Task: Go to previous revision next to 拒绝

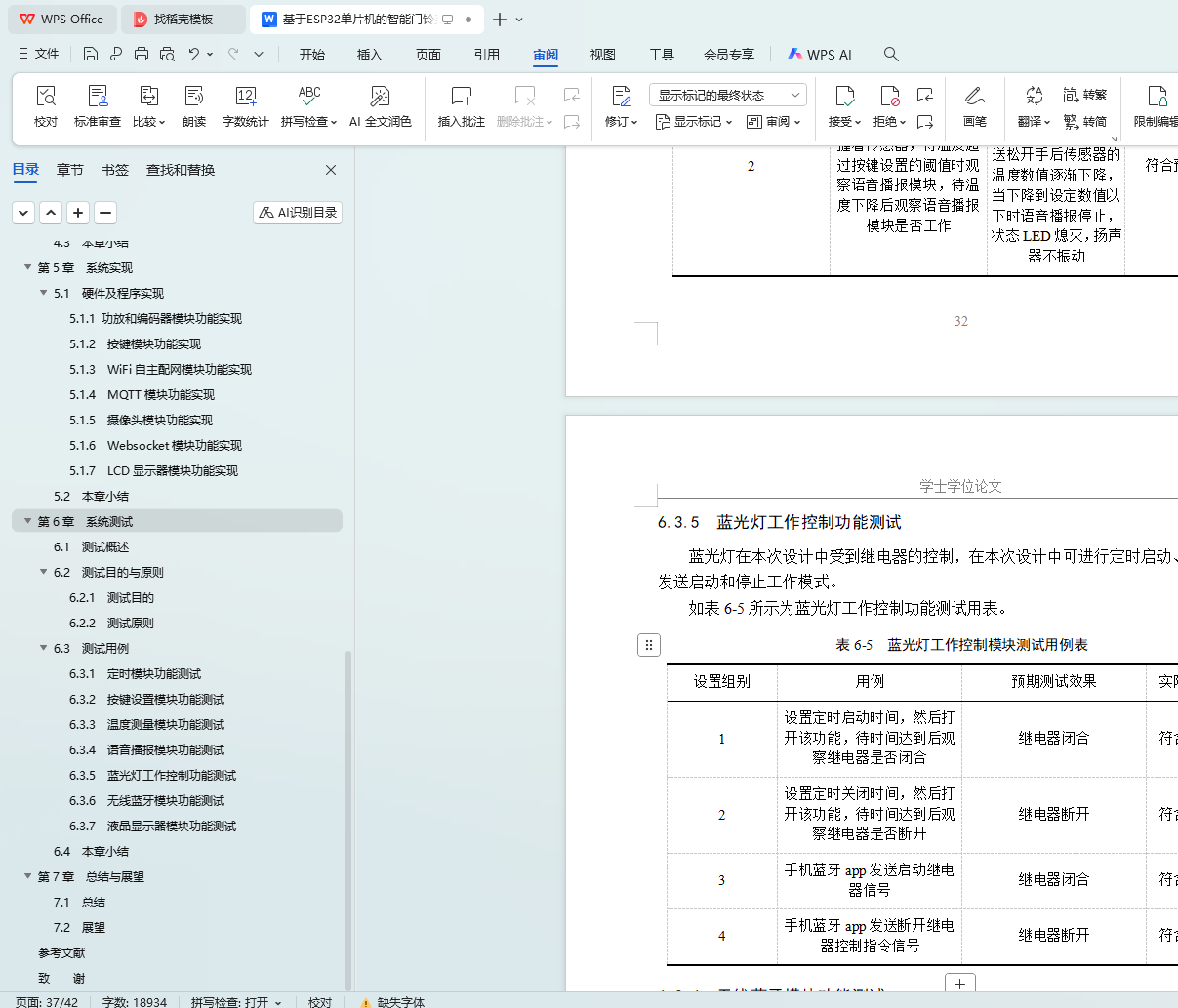Action: (925, 95)
